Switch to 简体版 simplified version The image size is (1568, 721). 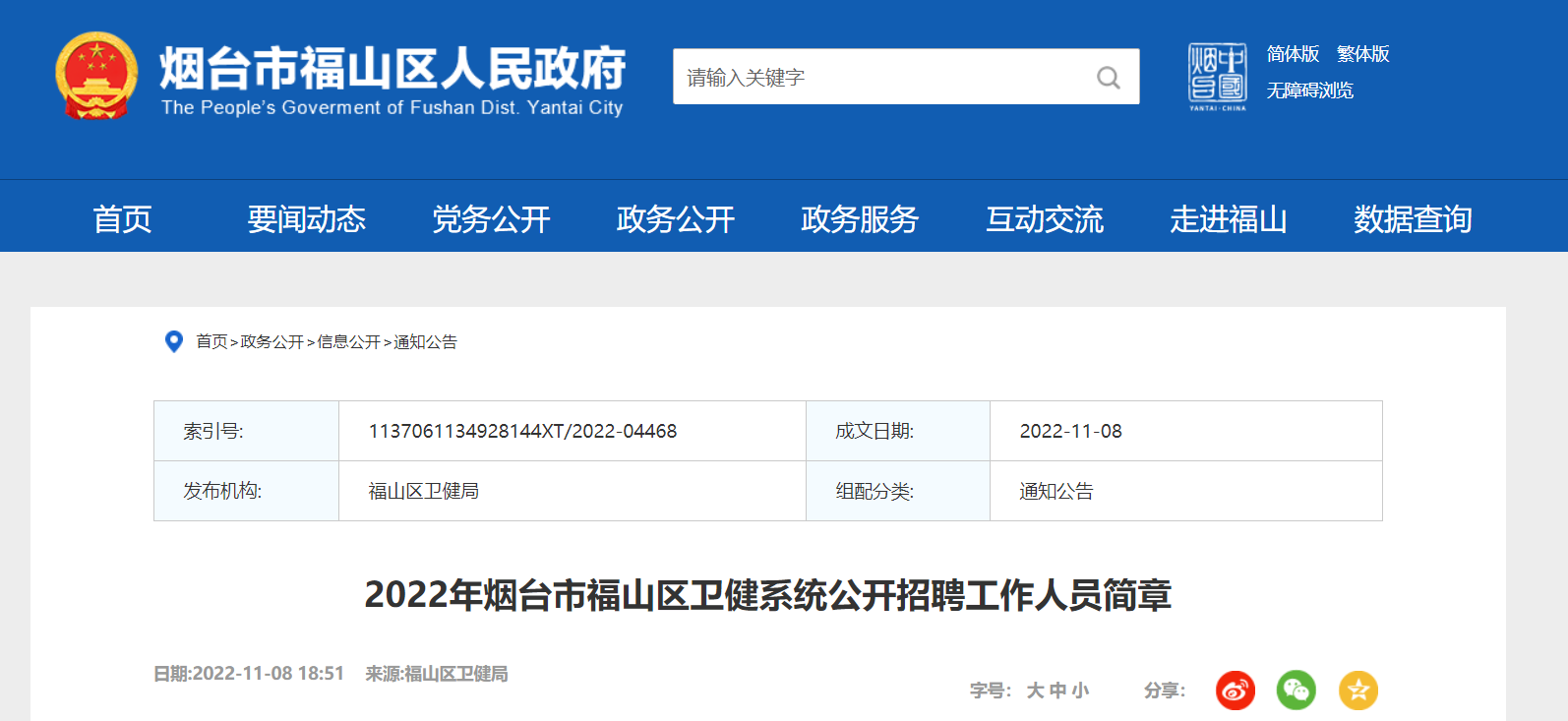point(1293,54)
